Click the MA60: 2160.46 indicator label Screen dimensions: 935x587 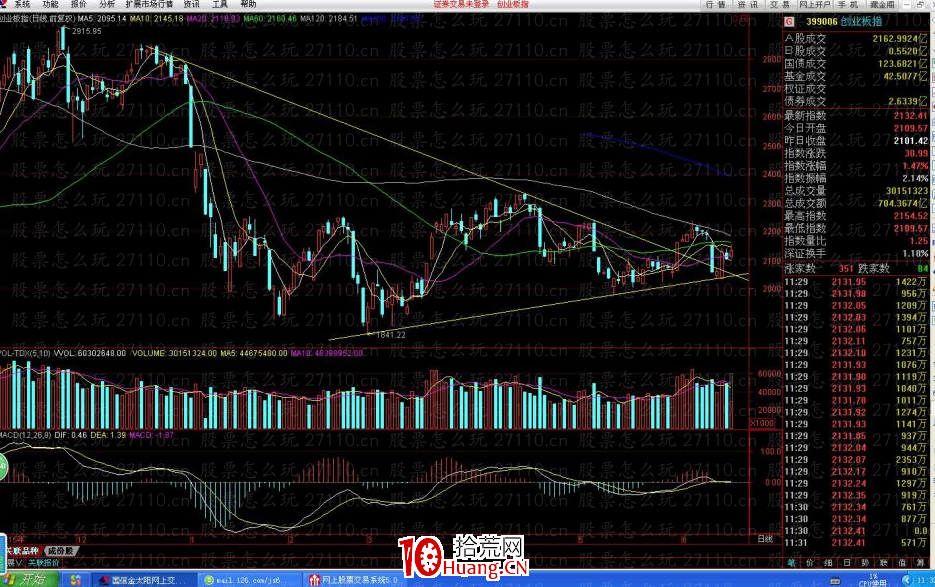pos(270,18)
